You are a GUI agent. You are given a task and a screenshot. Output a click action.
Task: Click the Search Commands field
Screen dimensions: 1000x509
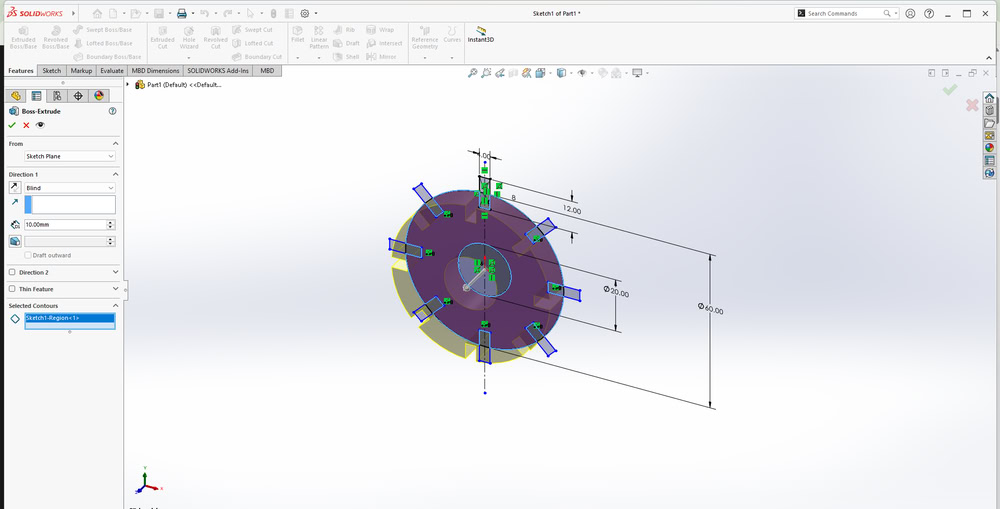(846, 13)
